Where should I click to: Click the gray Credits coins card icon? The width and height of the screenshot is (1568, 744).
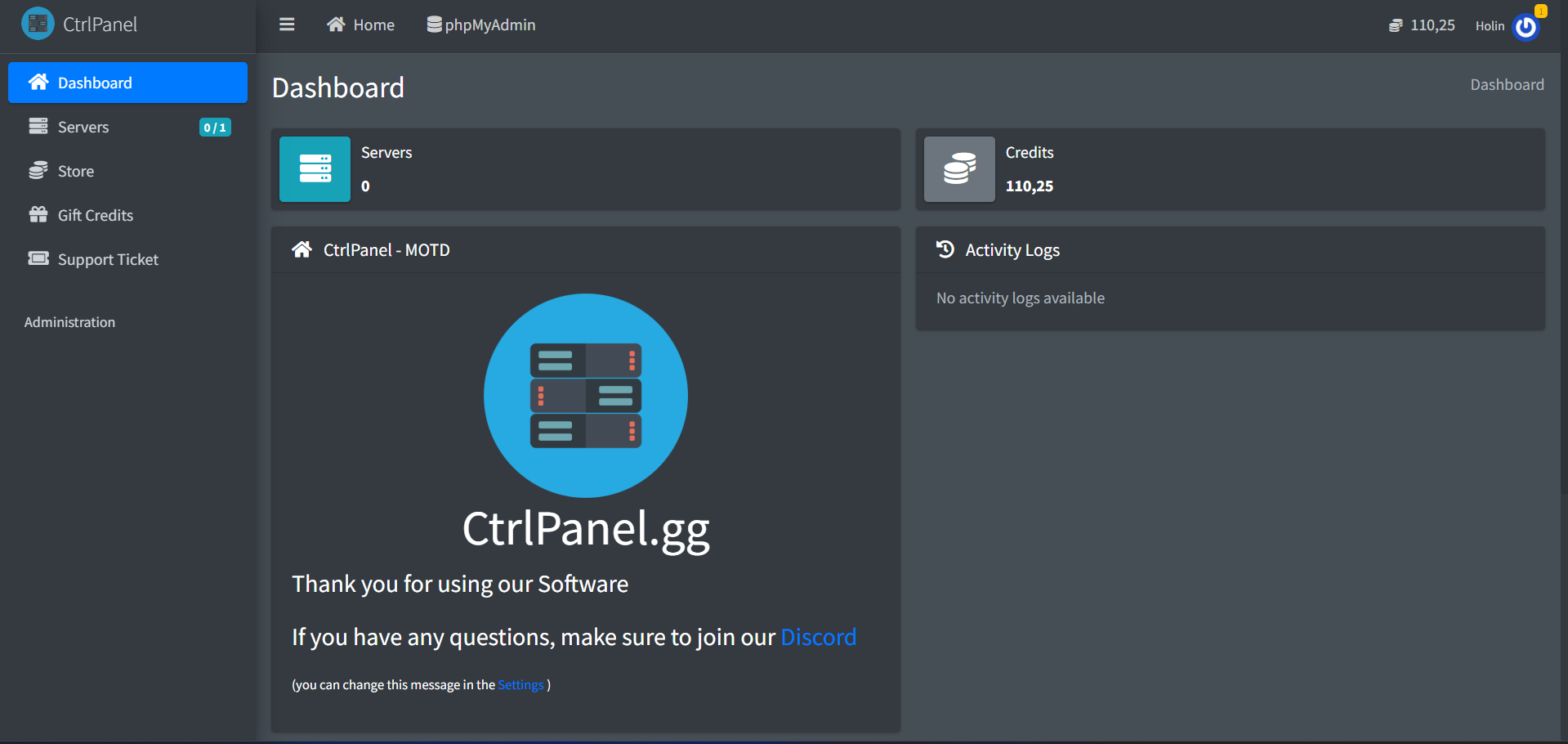point(959,169)
